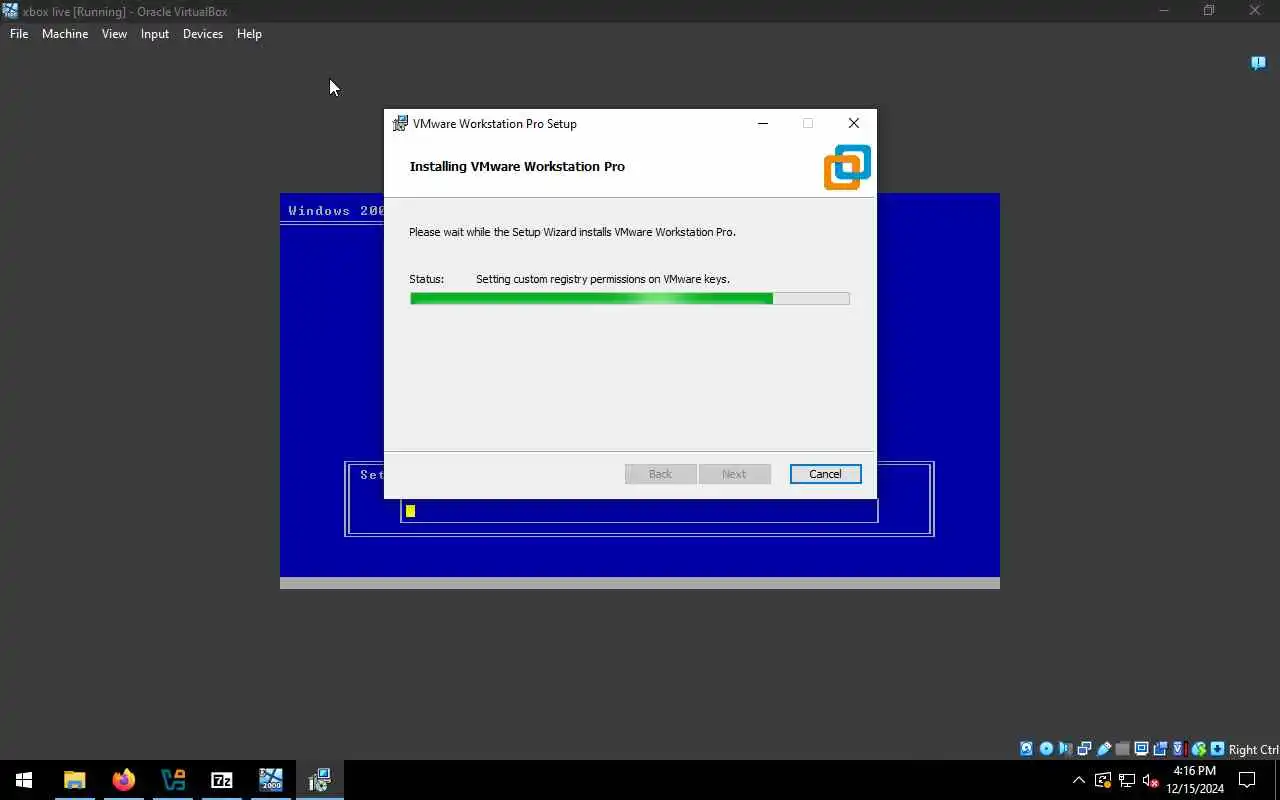
Task: Open the Devices menu
Action: pyautogui.click(x=203, y=33)
